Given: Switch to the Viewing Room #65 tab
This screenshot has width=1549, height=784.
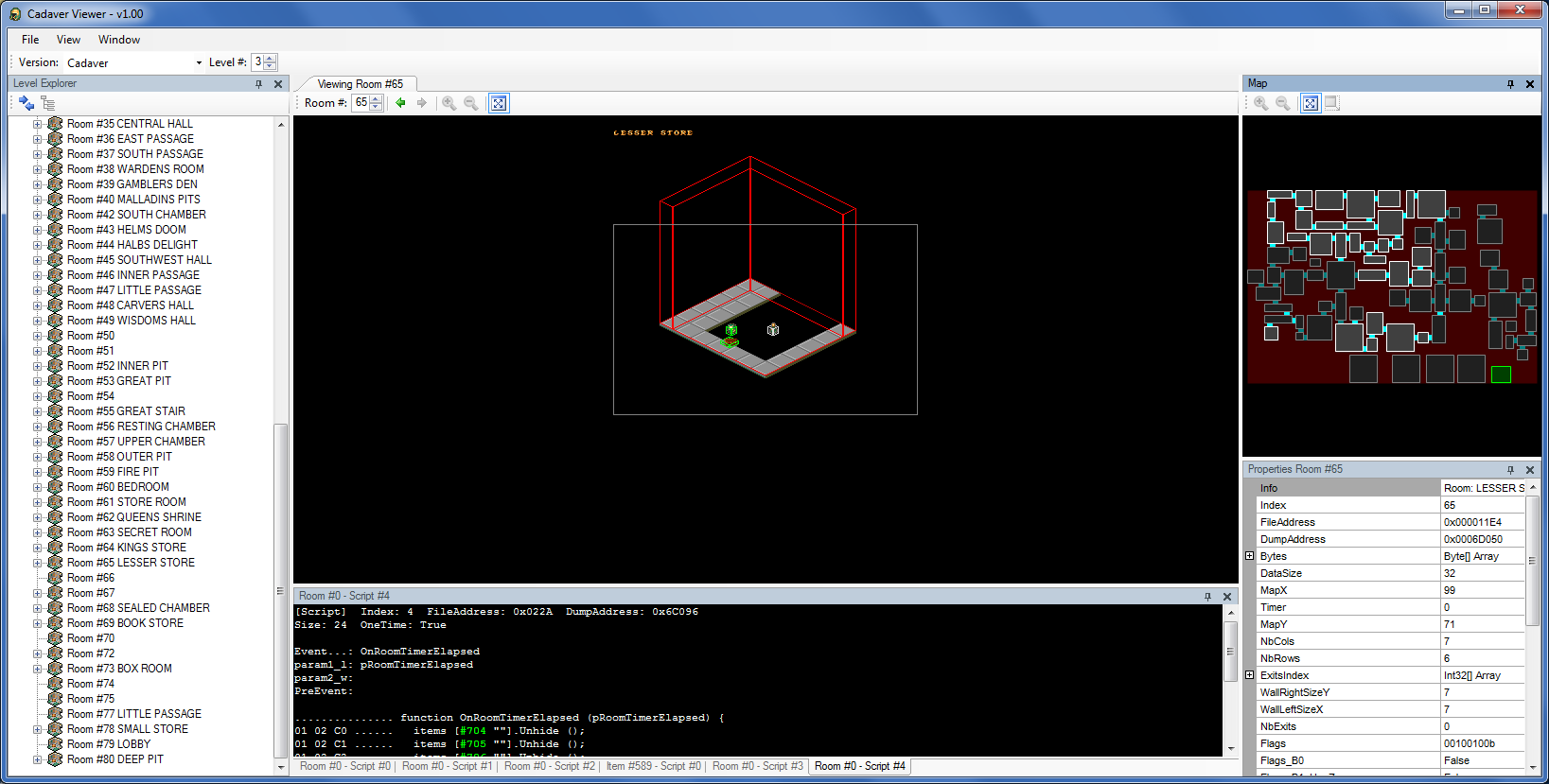Looking at the screenshot, I should (x=361, y=84).
